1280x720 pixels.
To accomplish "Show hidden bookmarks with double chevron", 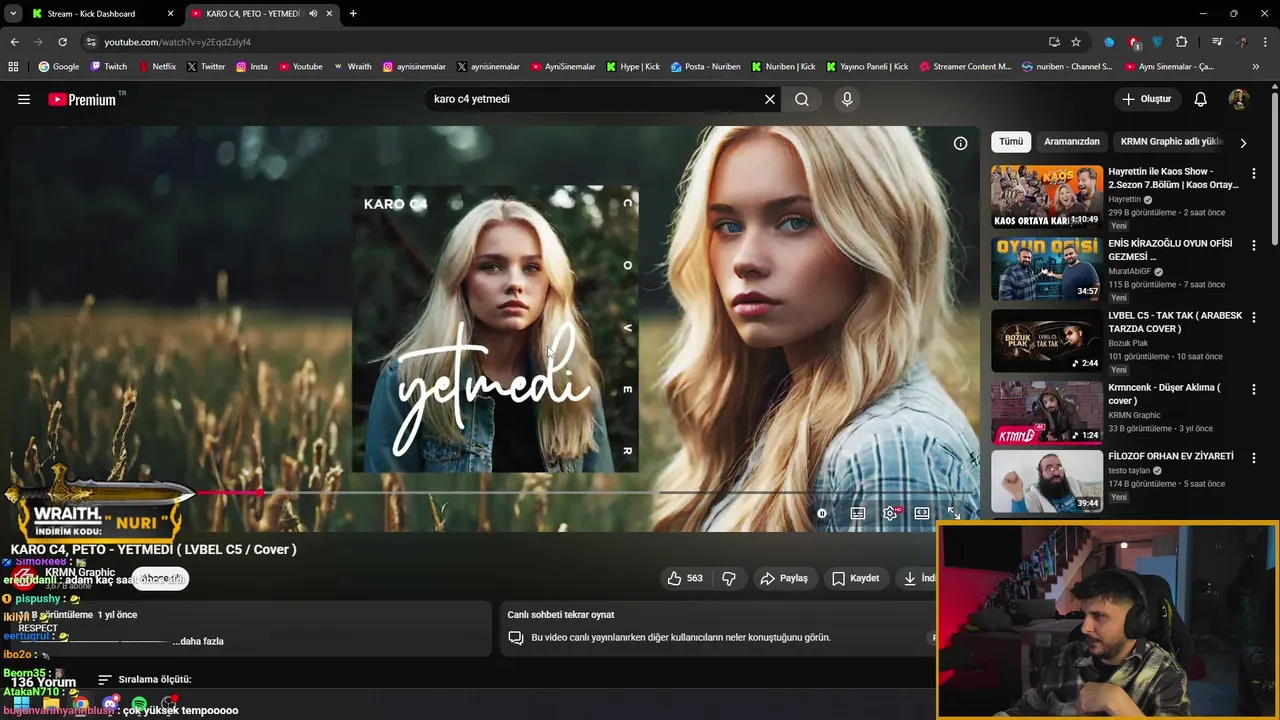I will coord(1257,67).
